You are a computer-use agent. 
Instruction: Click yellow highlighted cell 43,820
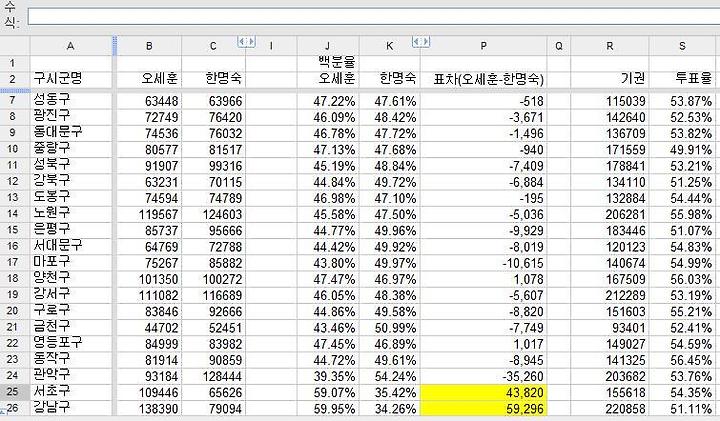tap(484, 393)
